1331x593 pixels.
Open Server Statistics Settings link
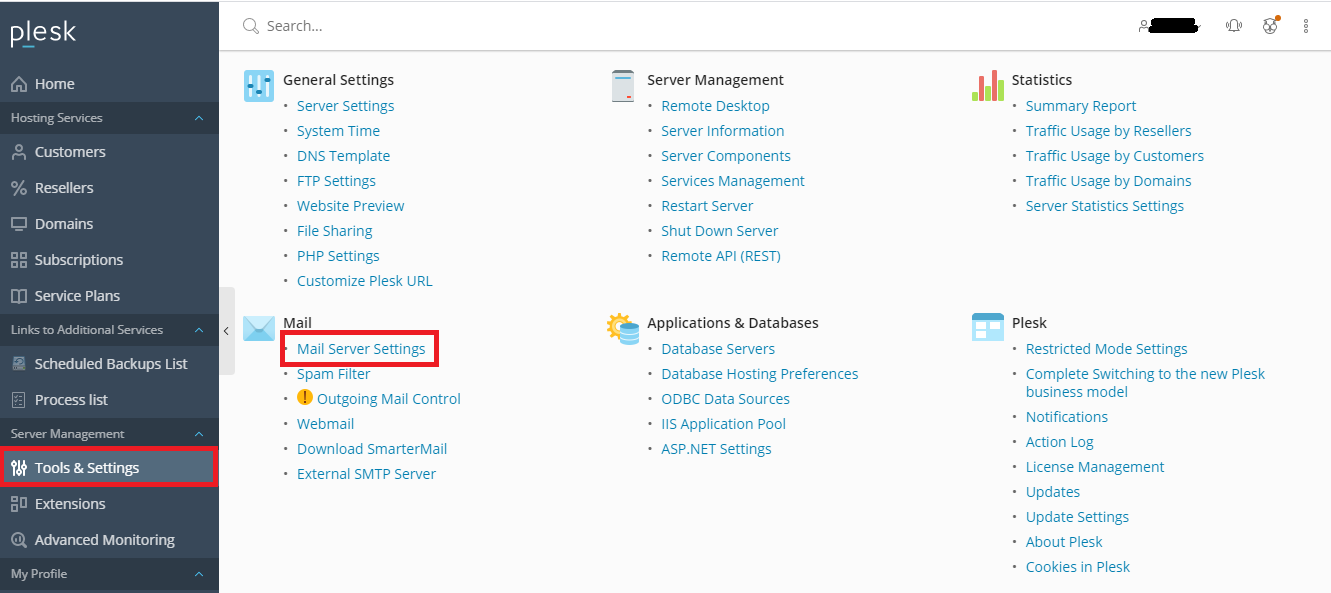click(1105, 206)
